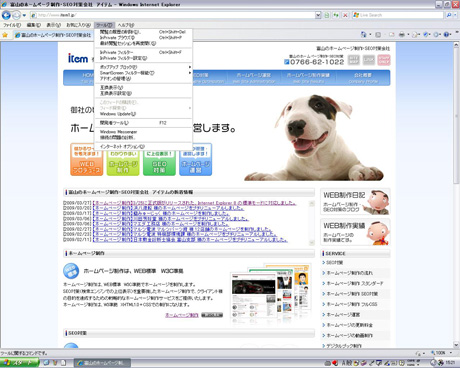Toggle the Compatibility View page icon
This screenshot has height=368, width=460.
(x=327, y=15)
